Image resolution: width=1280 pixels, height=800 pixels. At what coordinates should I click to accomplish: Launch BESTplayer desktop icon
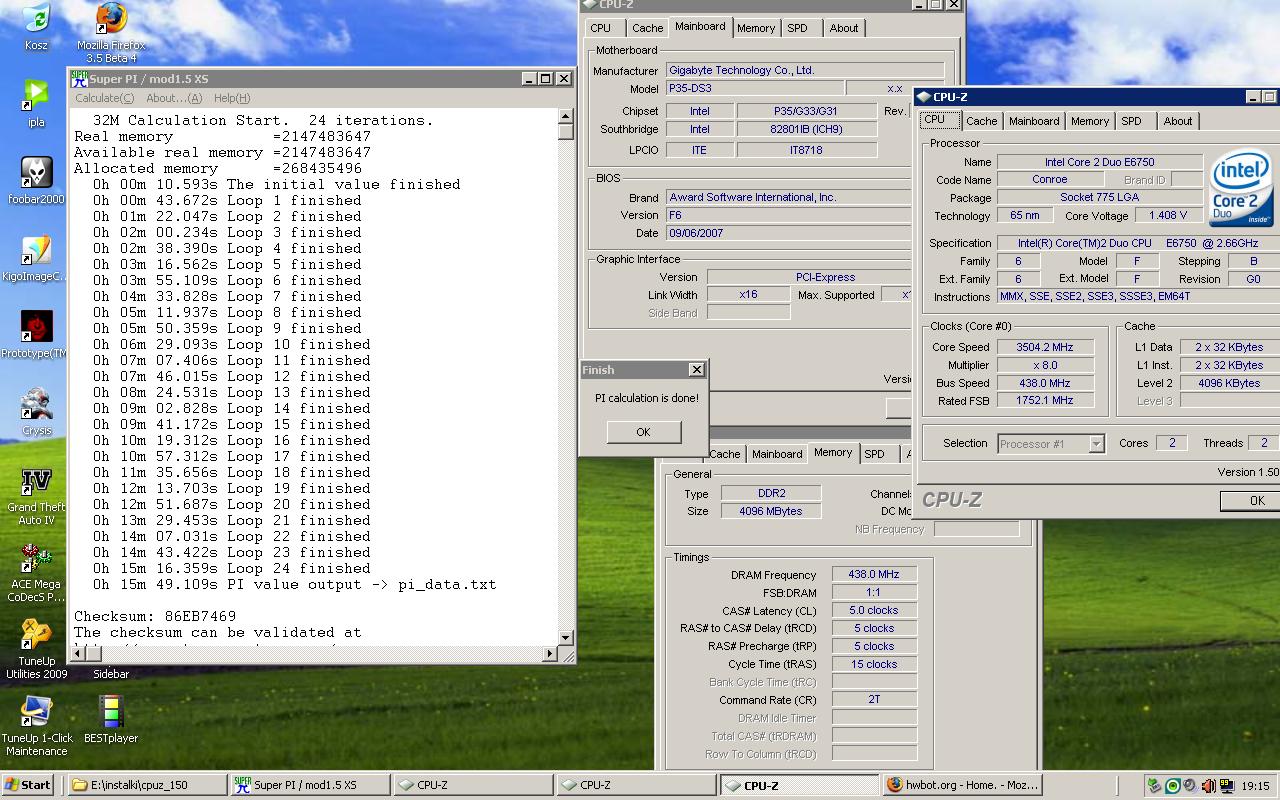[111, 720]
